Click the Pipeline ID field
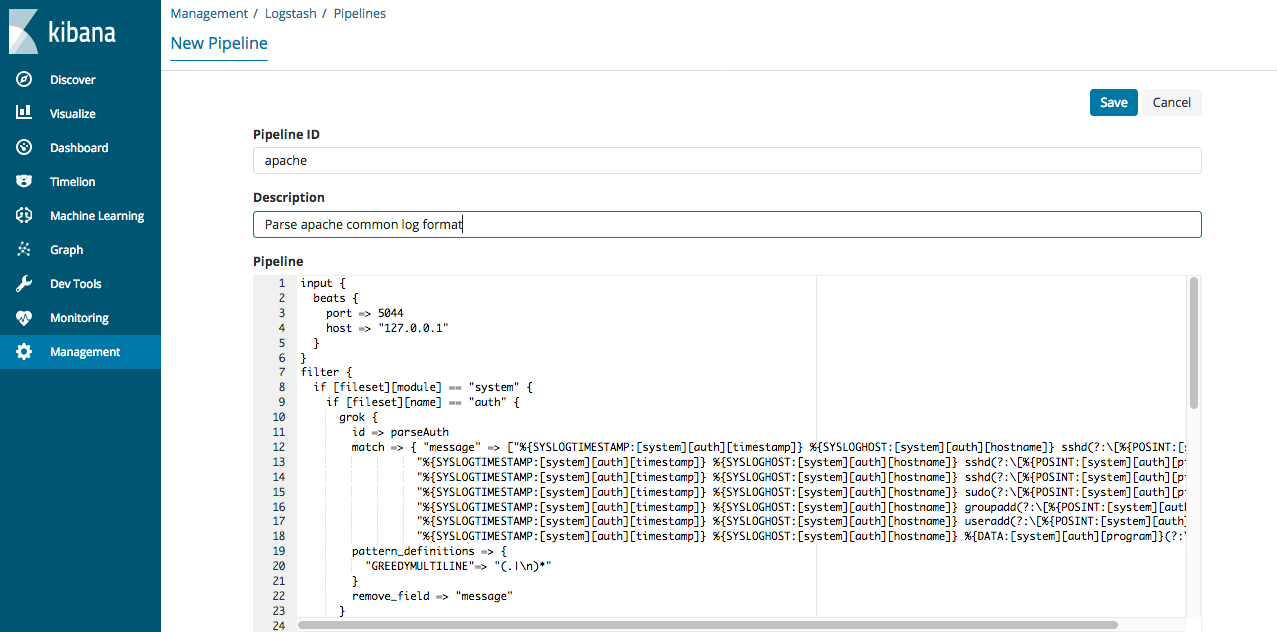Viewport: 1277px width, 632px height. coord(726,160)
